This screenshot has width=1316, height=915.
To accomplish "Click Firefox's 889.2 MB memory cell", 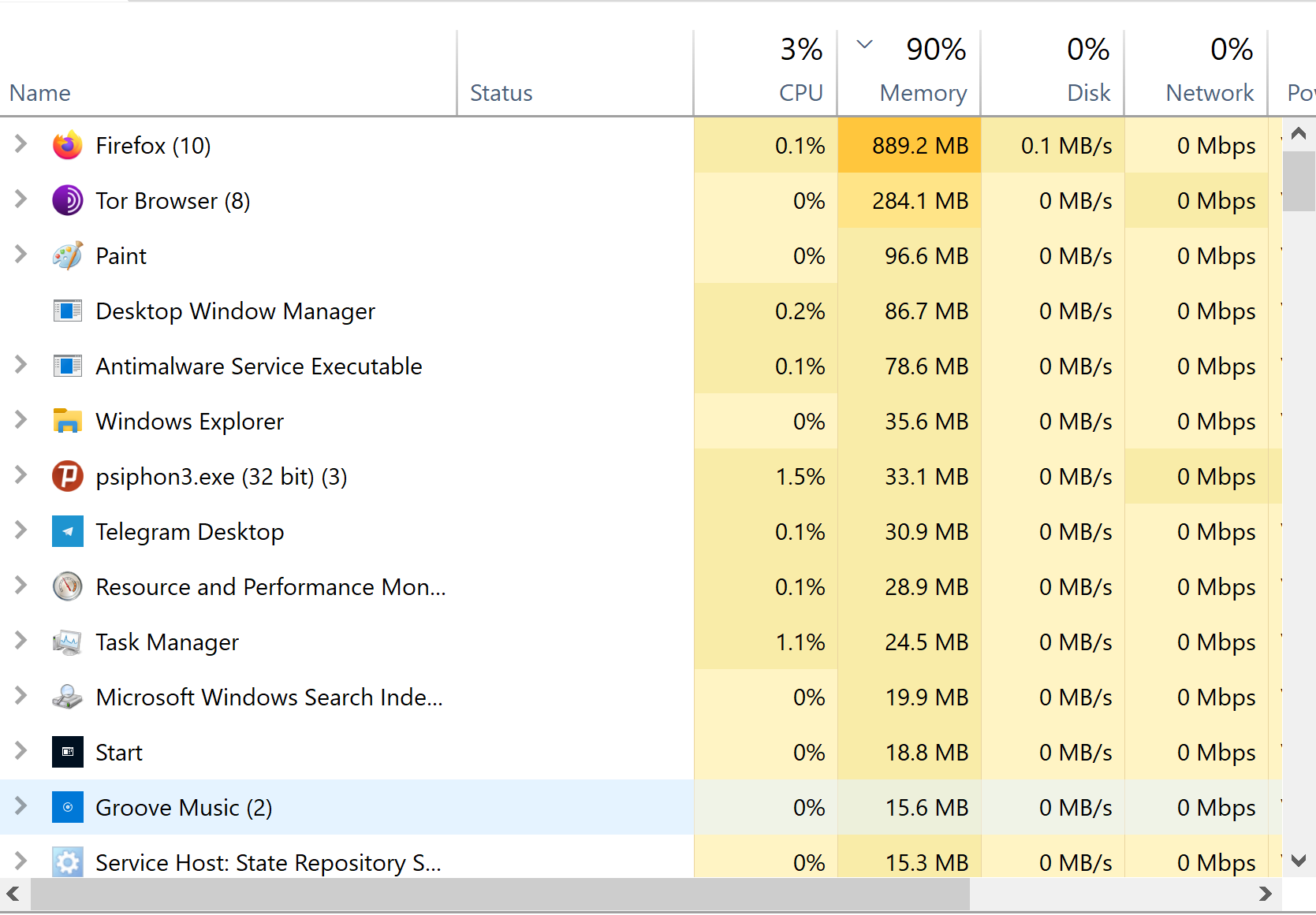I will click(909, 146).
